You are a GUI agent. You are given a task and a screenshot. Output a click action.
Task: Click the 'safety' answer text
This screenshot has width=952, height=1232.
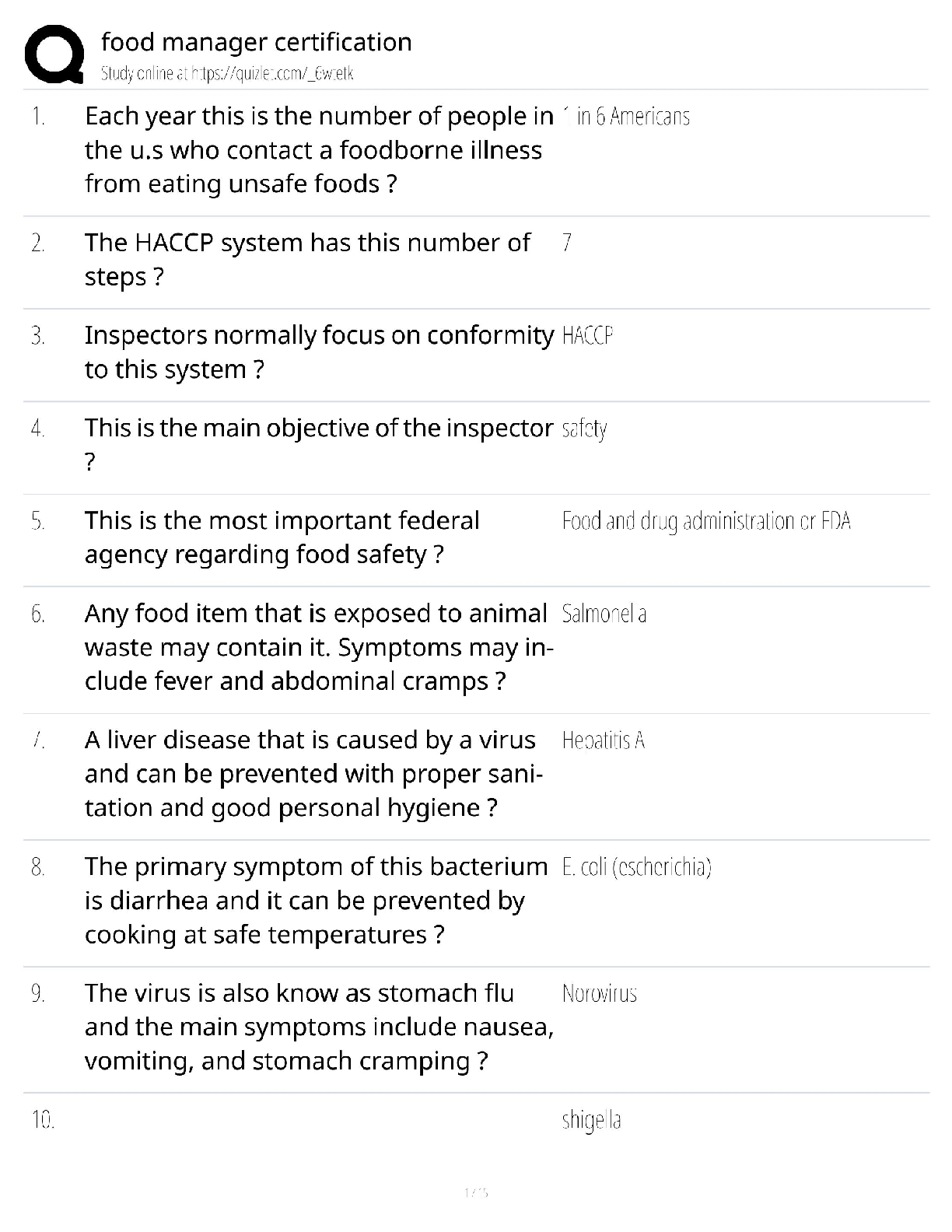point(584,429)
